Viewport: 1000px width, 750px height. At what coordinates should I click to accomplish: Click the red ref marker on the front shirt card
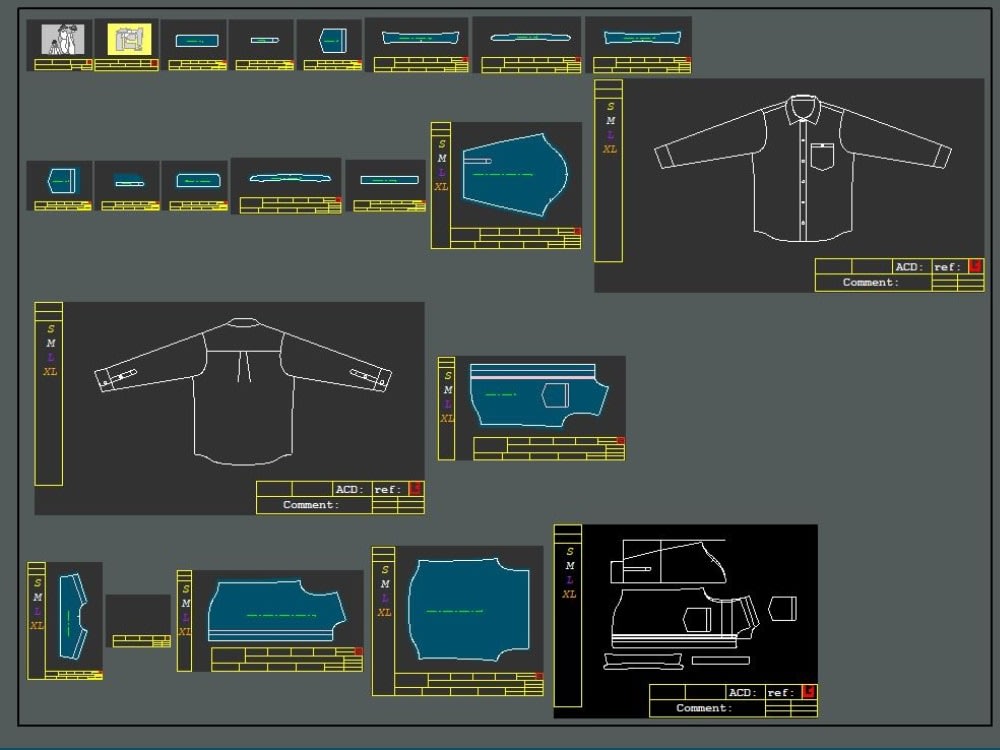point(975,267)
